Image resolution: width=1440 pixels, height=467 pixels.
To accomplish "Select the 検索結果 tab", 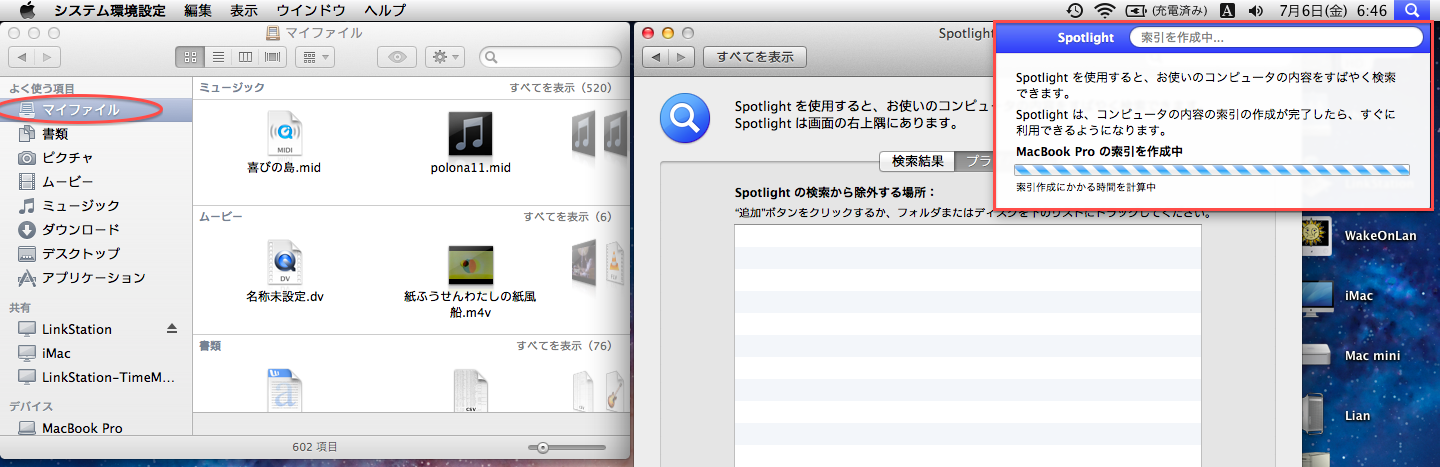I will [x=917, y=161].
